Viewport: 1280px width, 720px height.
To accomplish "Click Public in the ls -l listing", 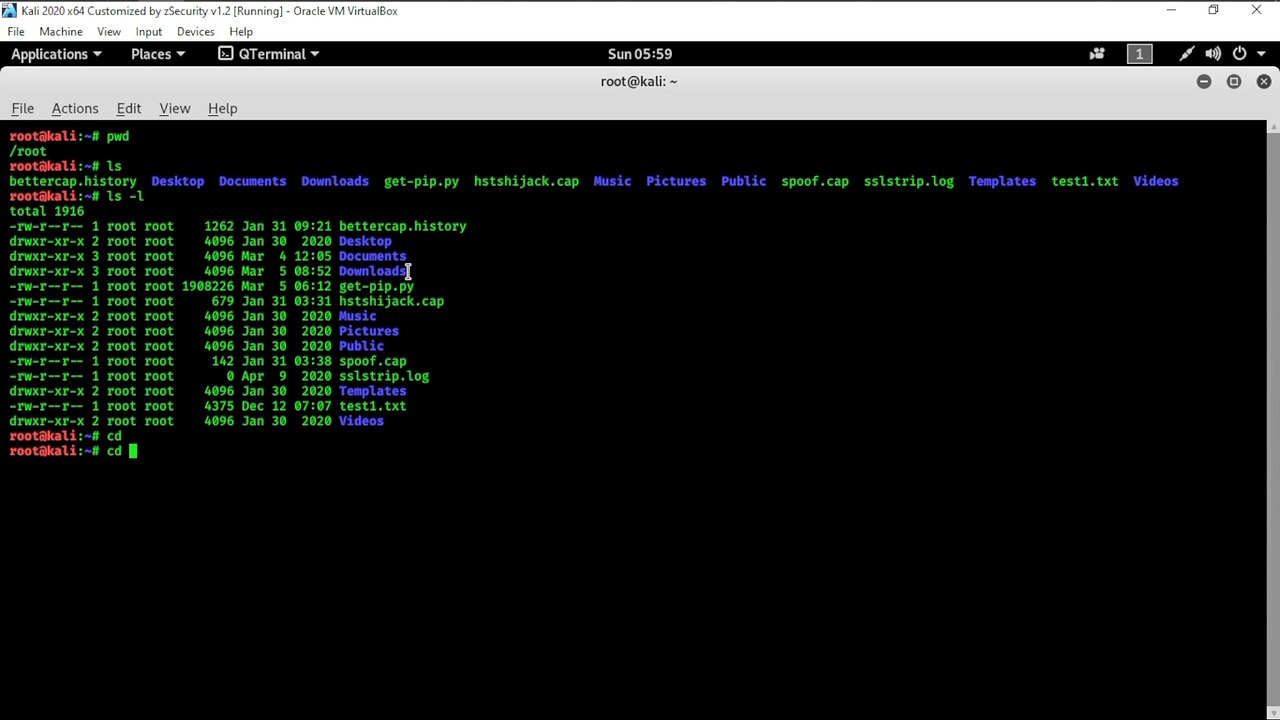I will [x=361, y=346].
